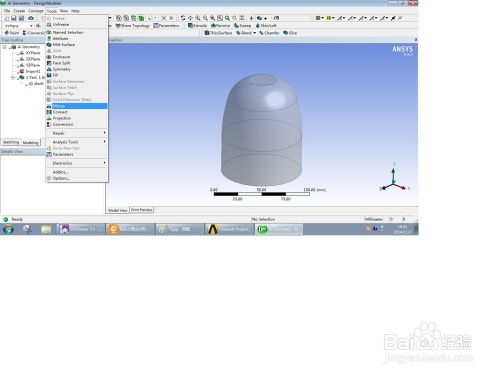Select Connect menu entry
This screenshot has height=375, width=500.
pyautogui.click(x=77, y=112)
